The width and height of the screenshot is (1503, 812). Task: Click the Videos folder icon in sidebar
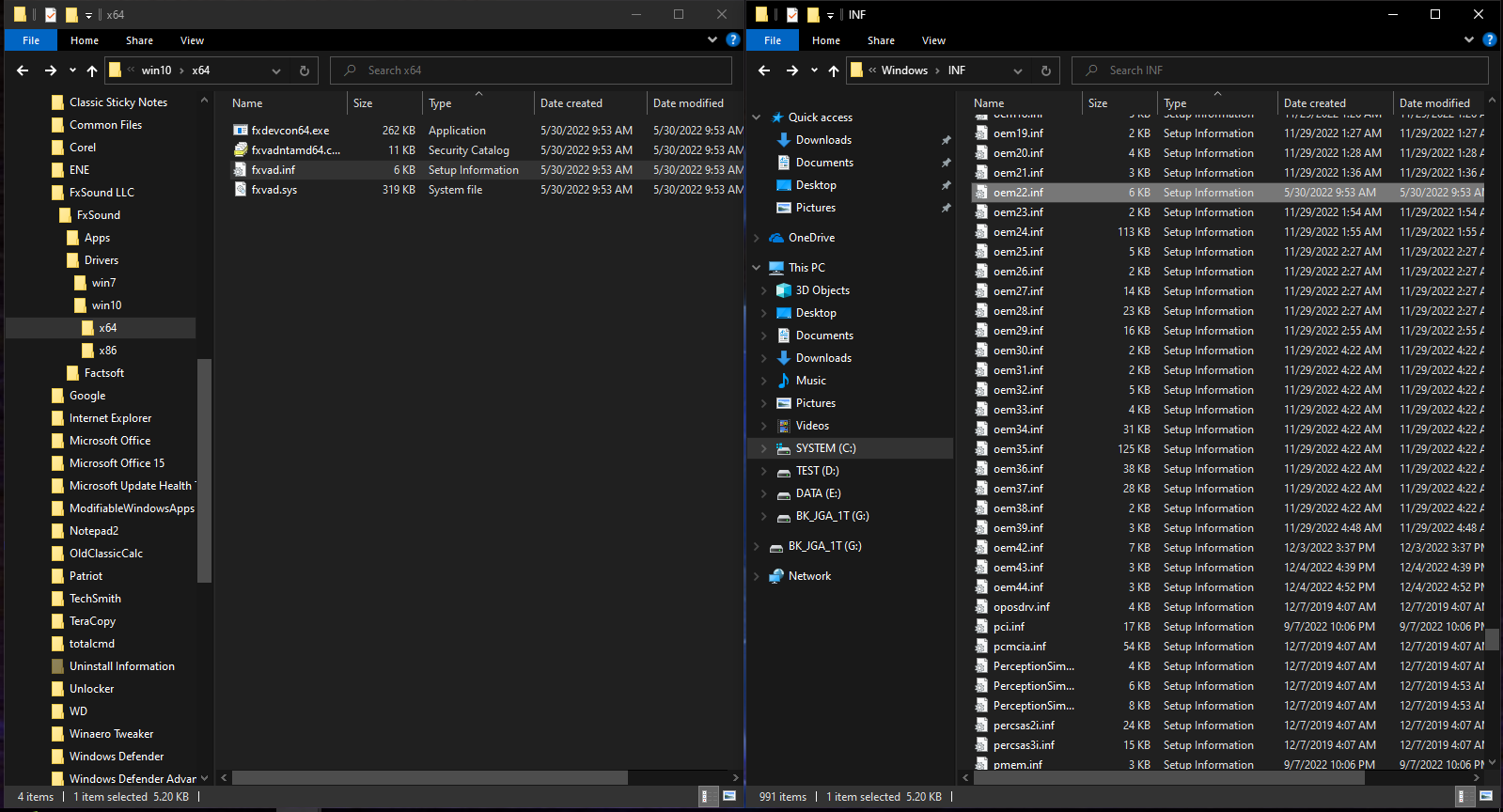coord(784,426)
